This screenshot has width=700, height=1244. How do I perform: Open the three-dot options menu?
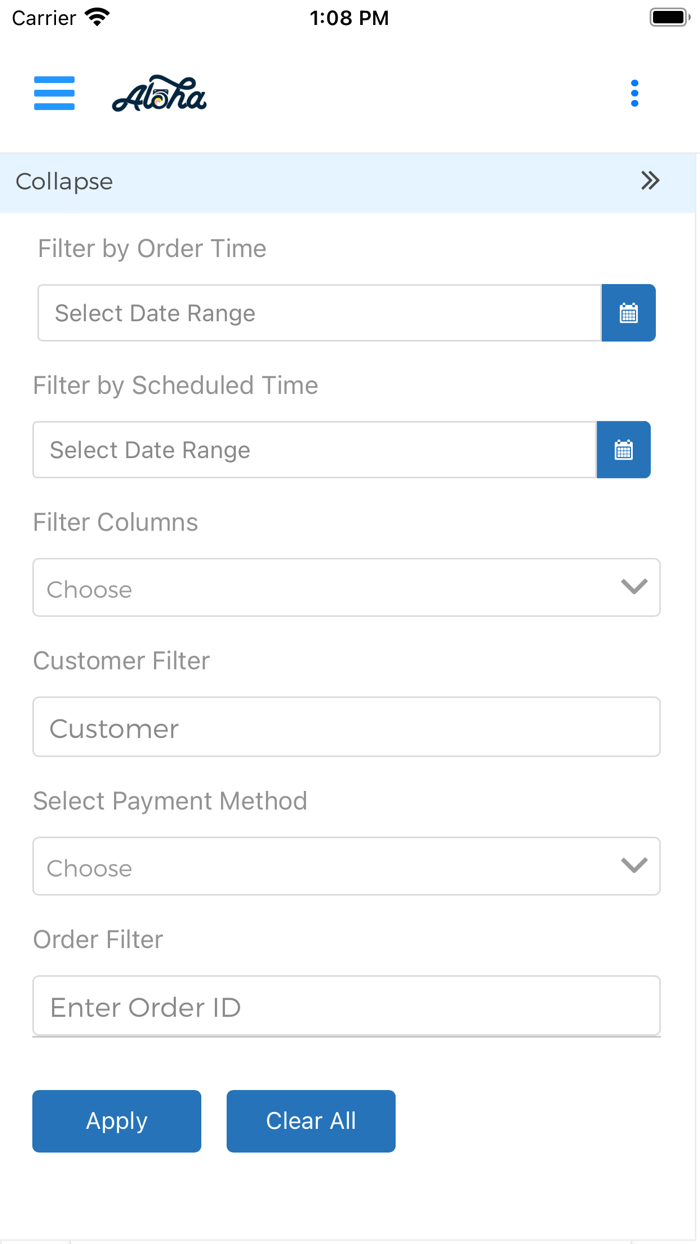pyautogui.click(x=634, y=93)
